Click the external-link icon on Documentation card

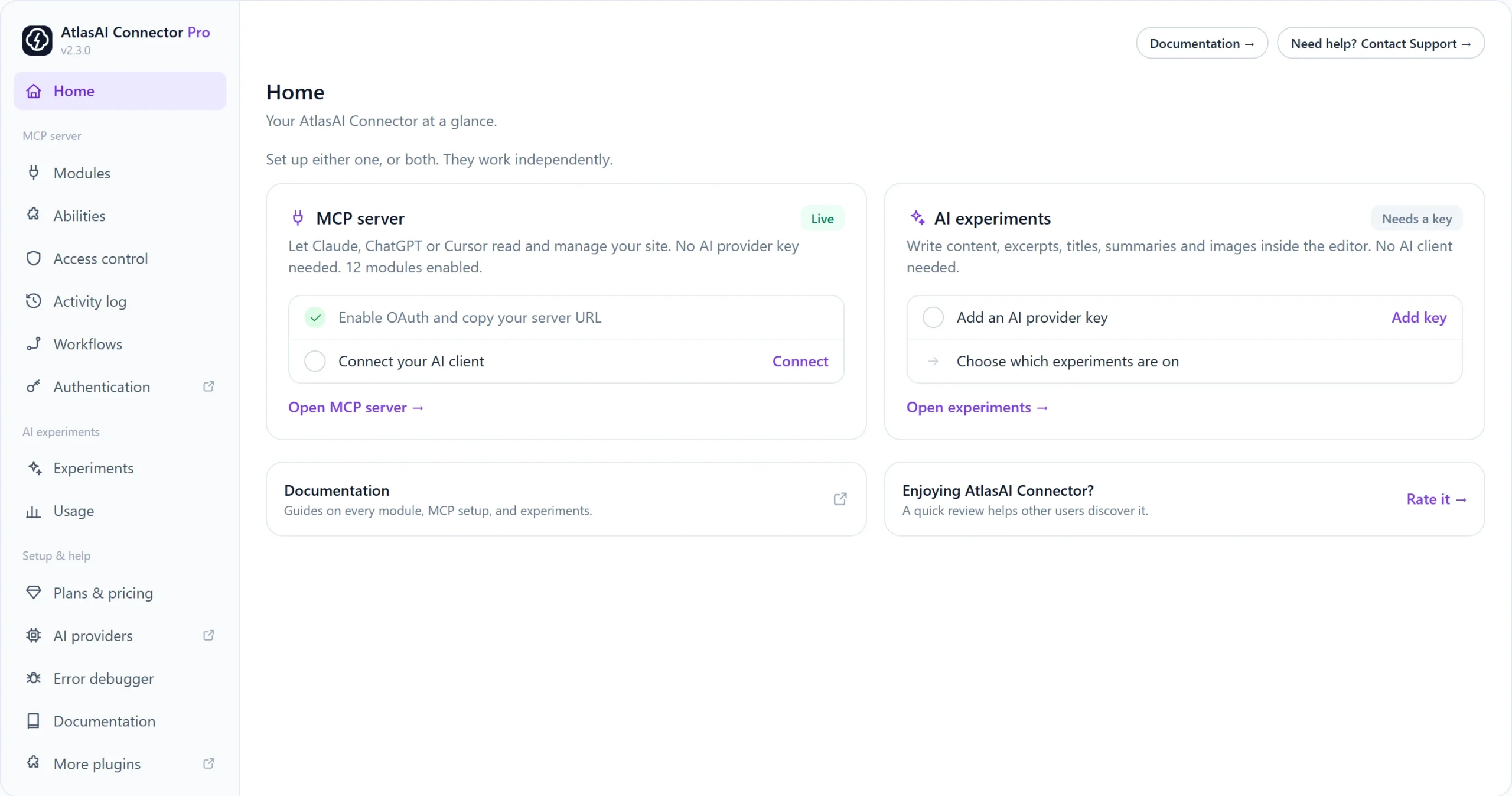click(x=840, y=499)
